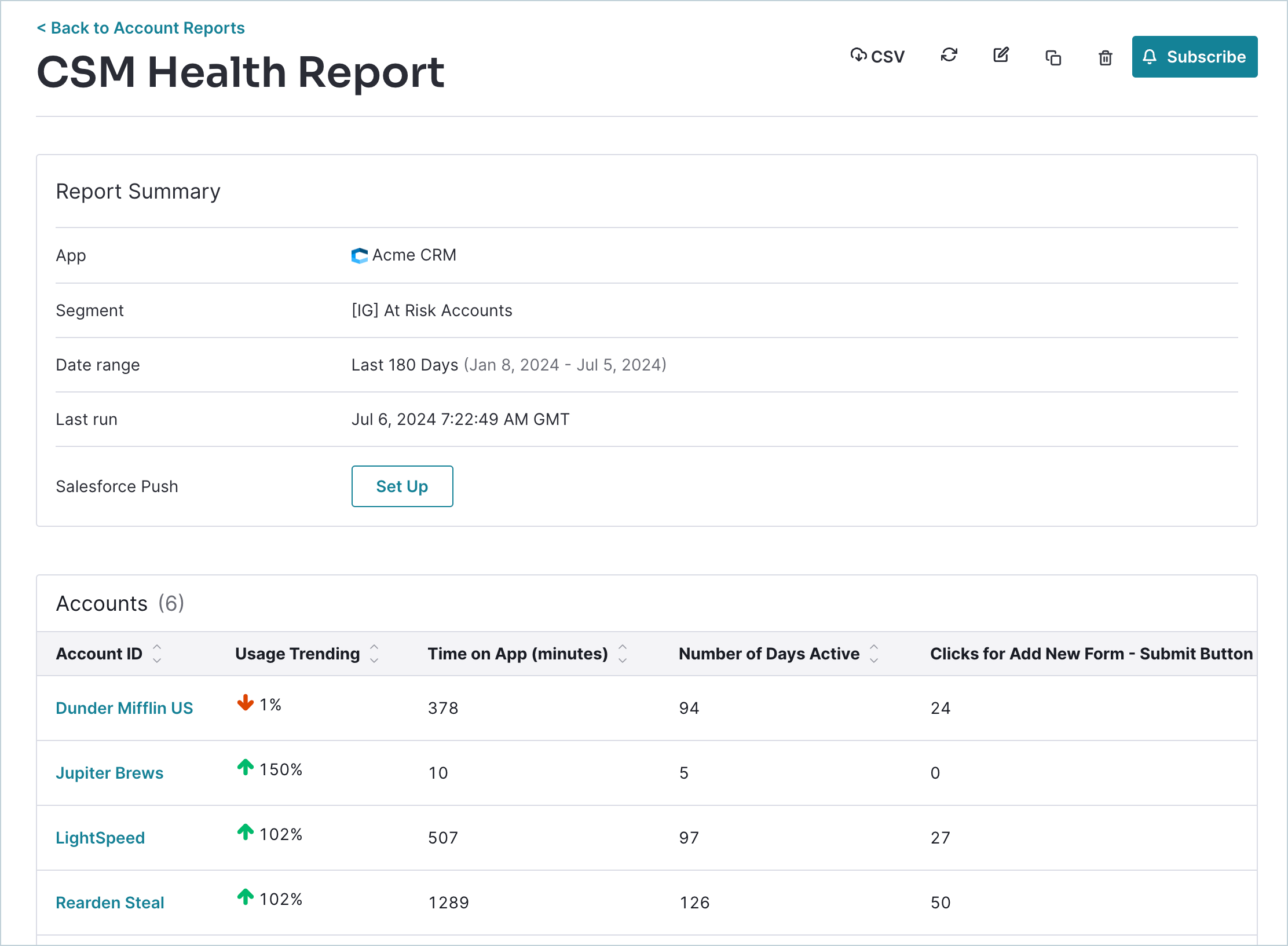Image resolution: width=1288 pixels, height=946 pixels.
Task: Open Dunder Mifflin US account
Action: click(125, 708)
